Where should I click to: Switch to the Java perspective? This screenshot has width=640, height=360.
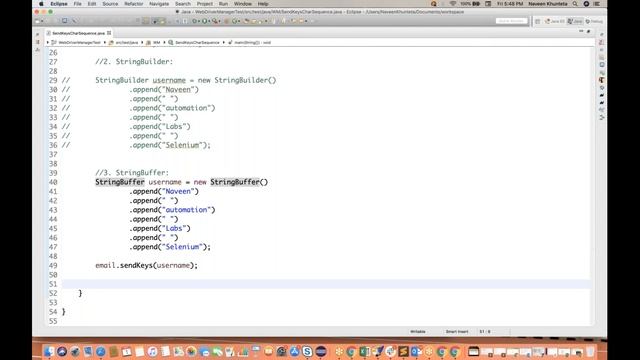point(575,21)
